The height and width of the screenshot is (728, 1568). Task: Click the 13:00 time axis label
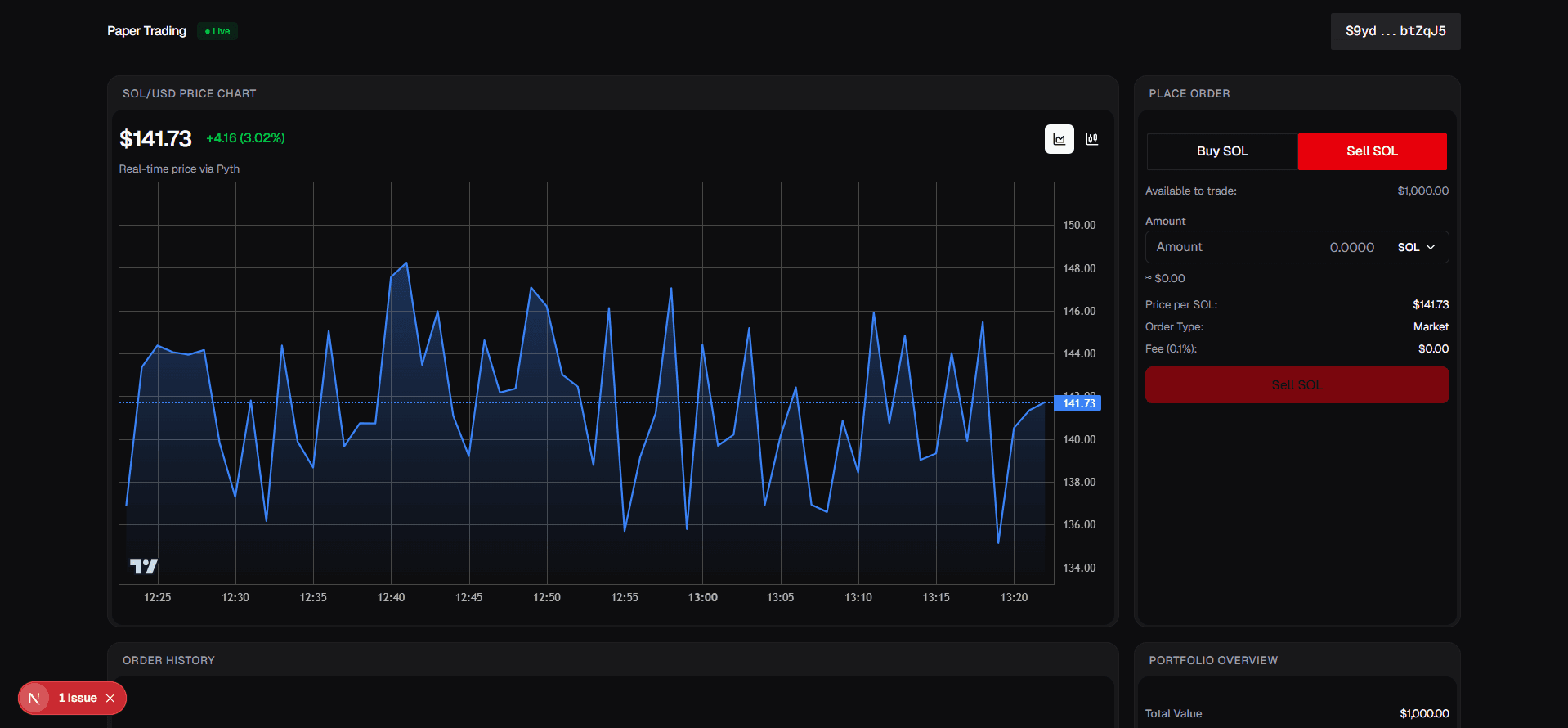(x=702, y=597)
